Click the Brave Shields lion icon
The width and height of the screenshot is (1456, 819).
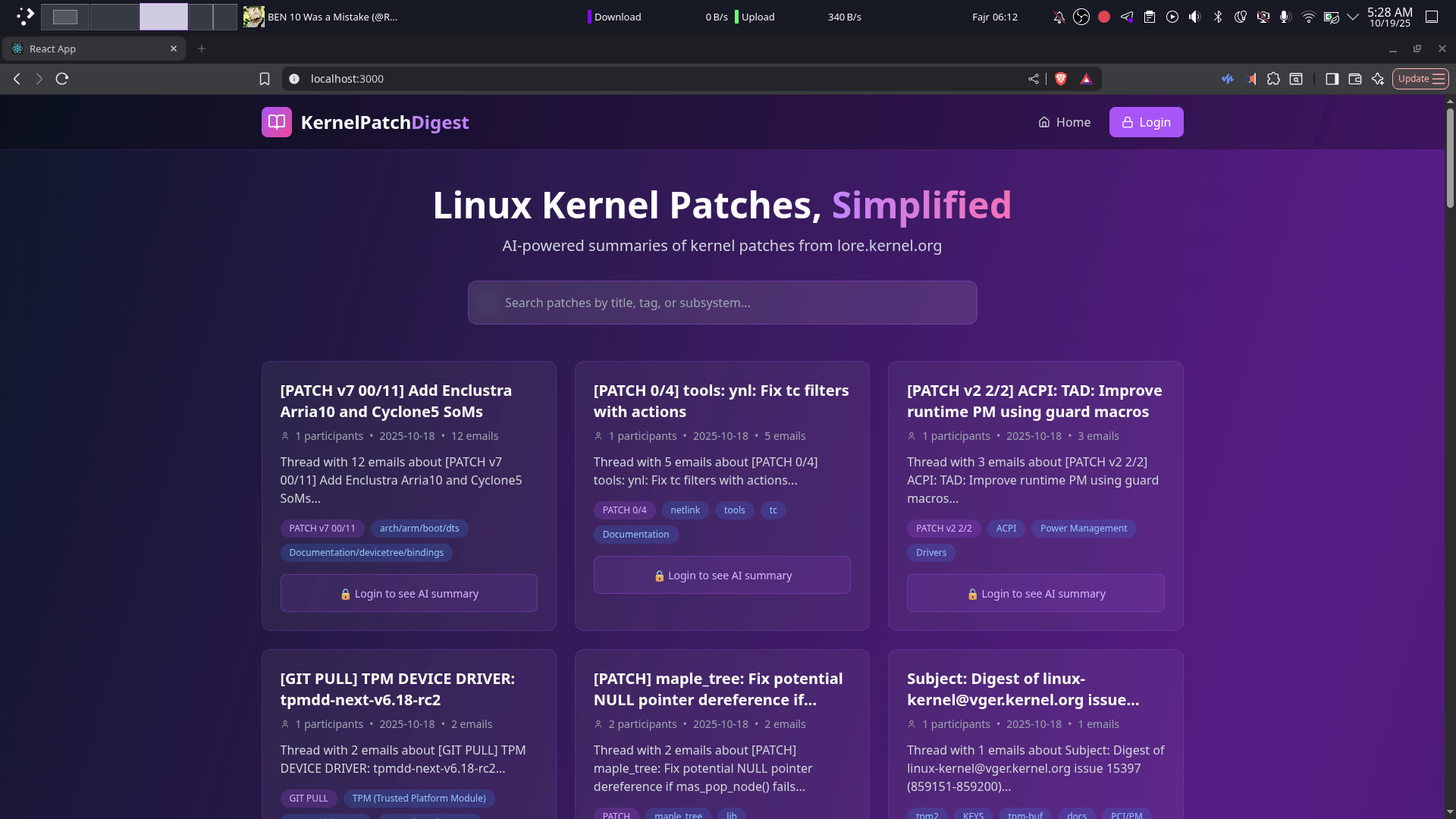(x=1061, y=79)
